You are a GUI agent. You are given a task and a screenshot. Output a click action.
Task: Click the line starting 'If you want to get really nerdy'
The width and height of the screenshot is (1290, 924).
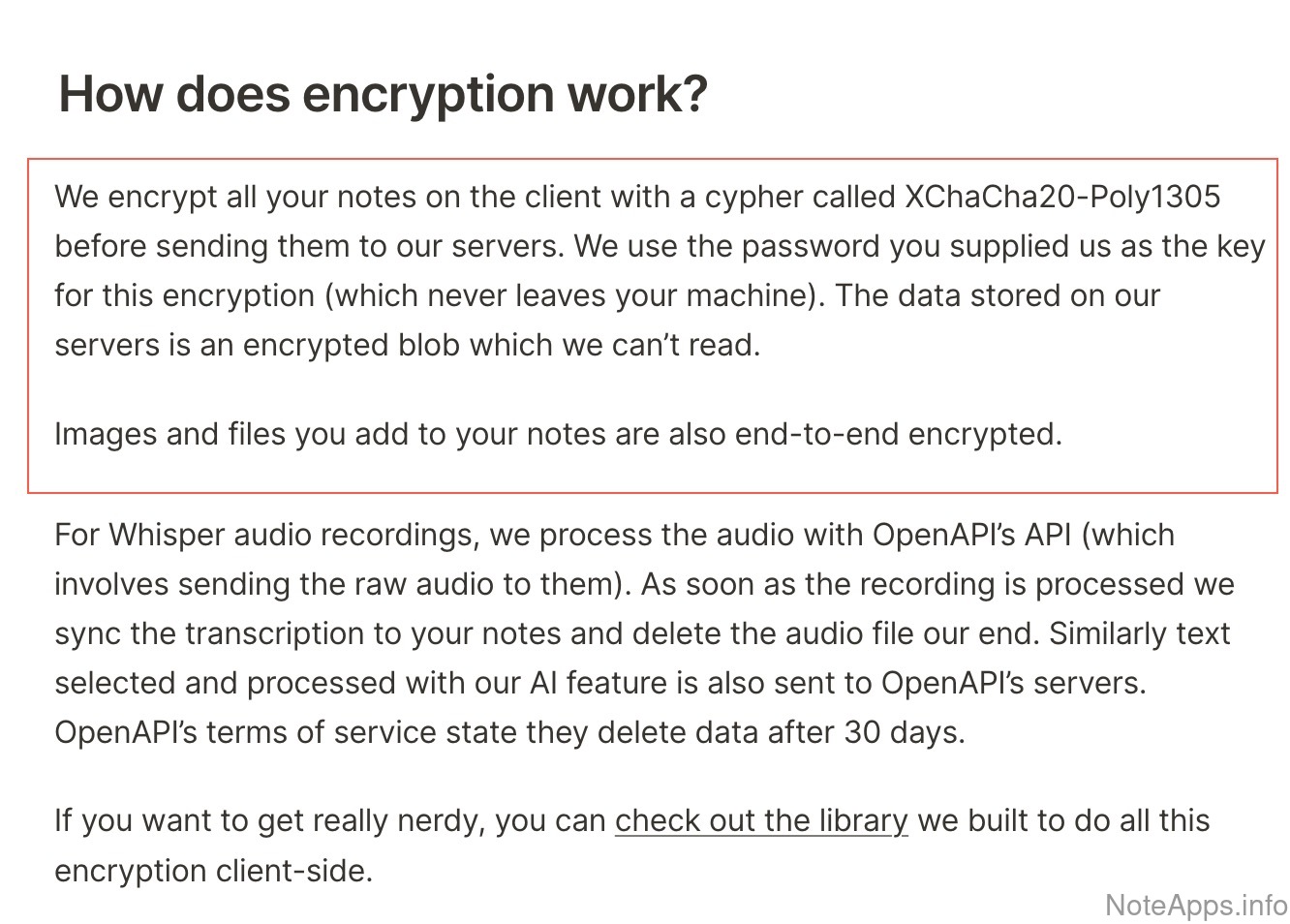(329, 820)
